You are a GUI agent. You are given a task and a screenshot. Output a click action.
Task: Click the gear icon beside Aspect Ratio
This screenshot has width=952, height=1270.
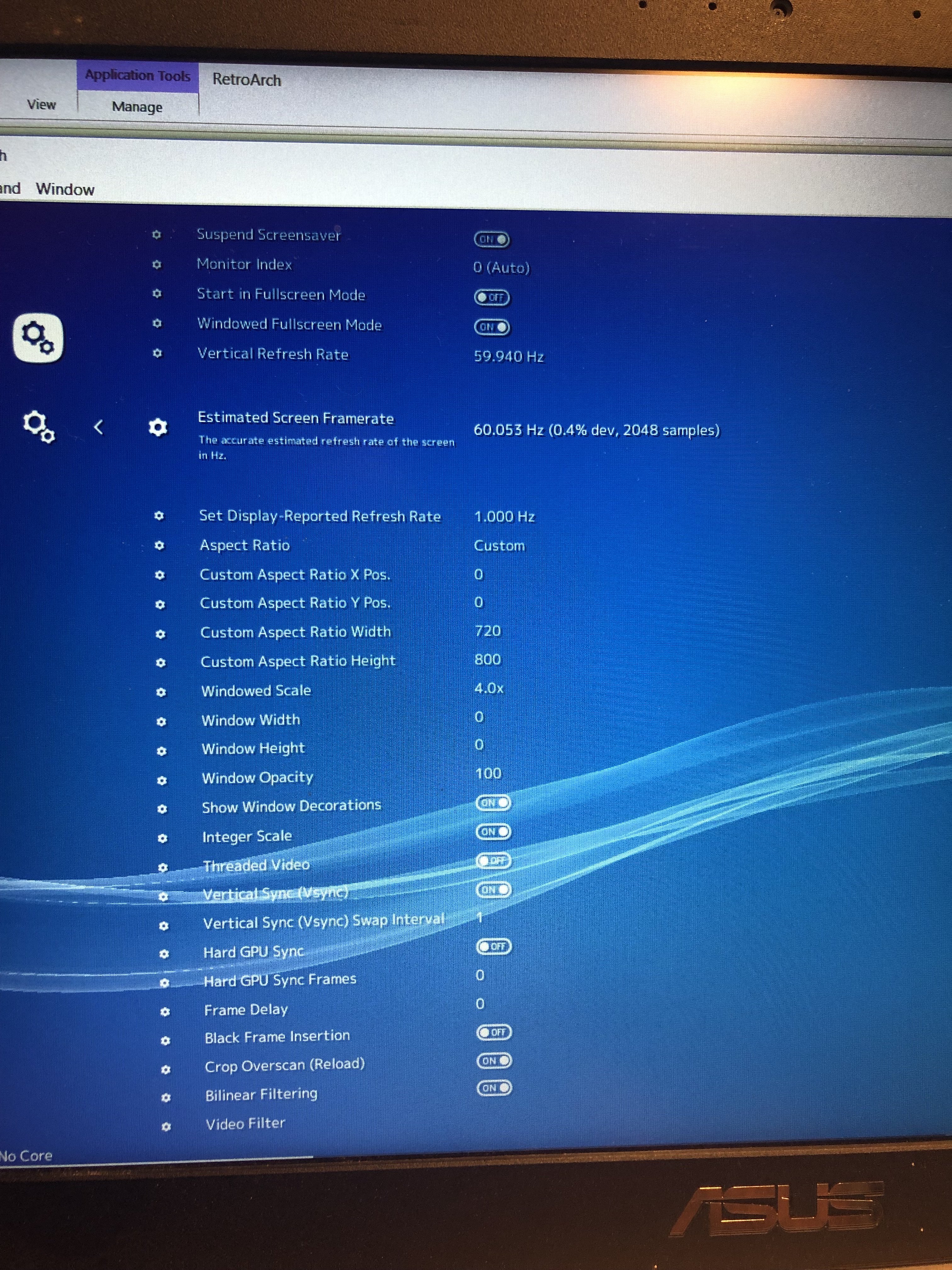click(160, 546)
